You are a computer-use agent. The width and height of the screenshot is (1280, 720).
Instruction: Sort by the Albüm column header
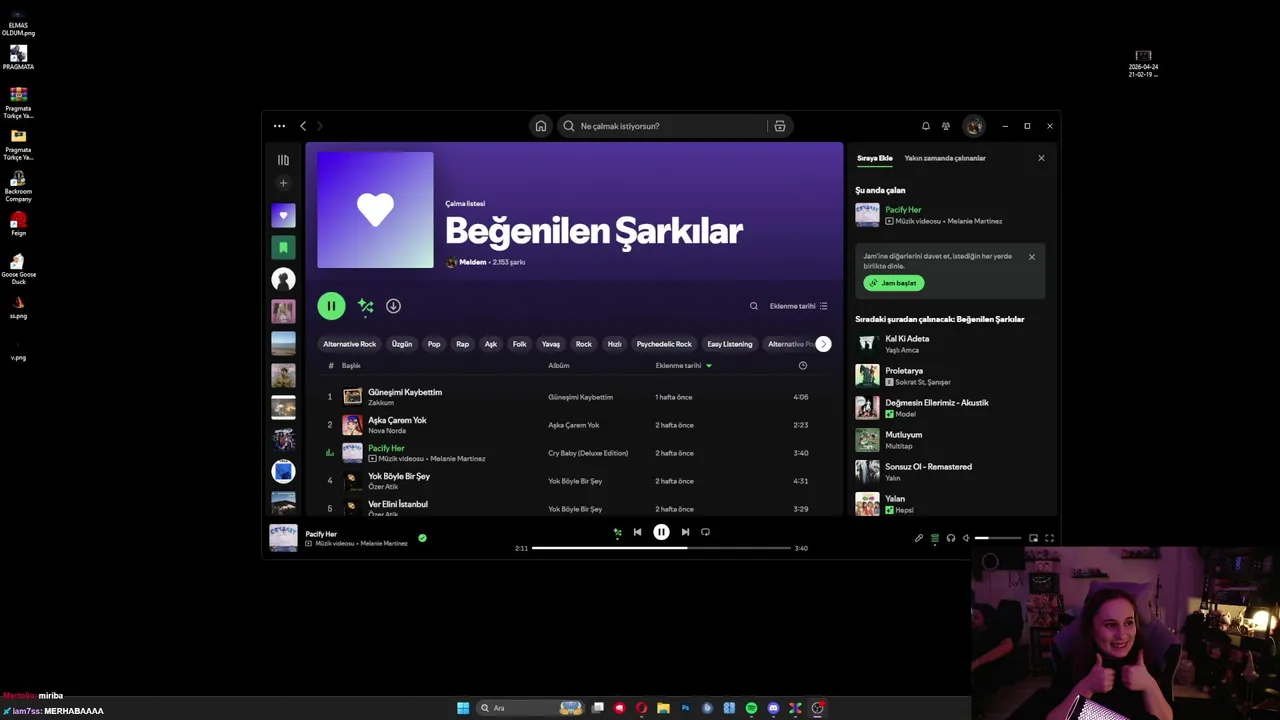point(559,366)
